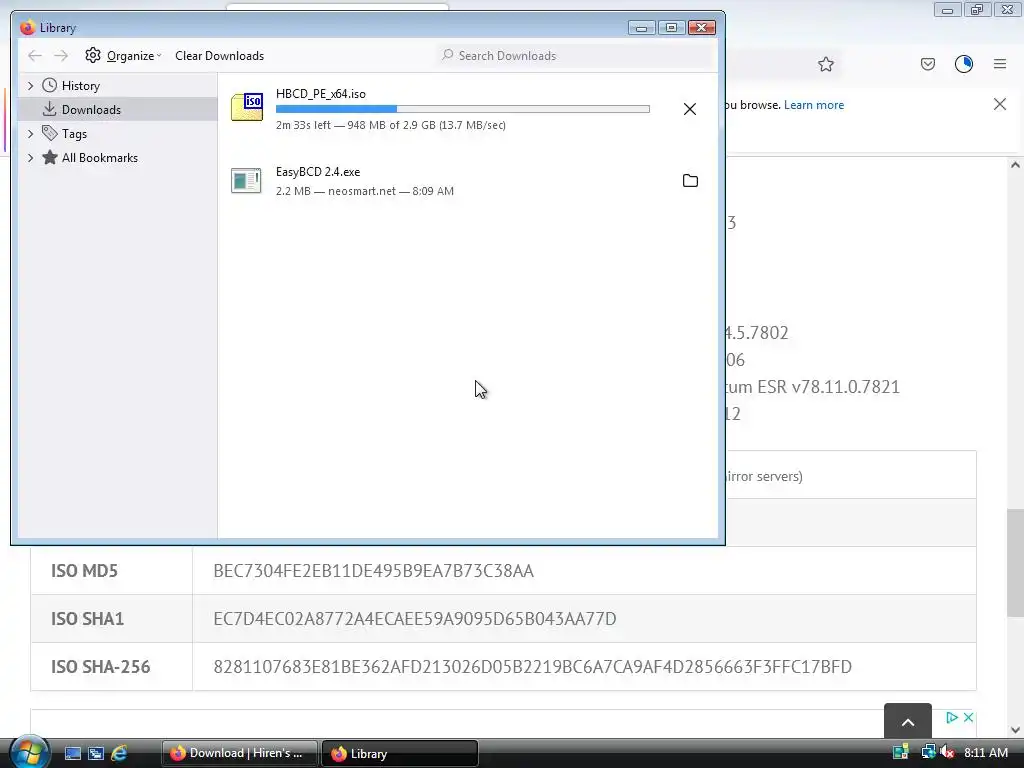Image resolution: width=1024 pixels, height=768 pixels.
Task: Click the ISO SHA1 hash value
Action: [x=415, y=618]
